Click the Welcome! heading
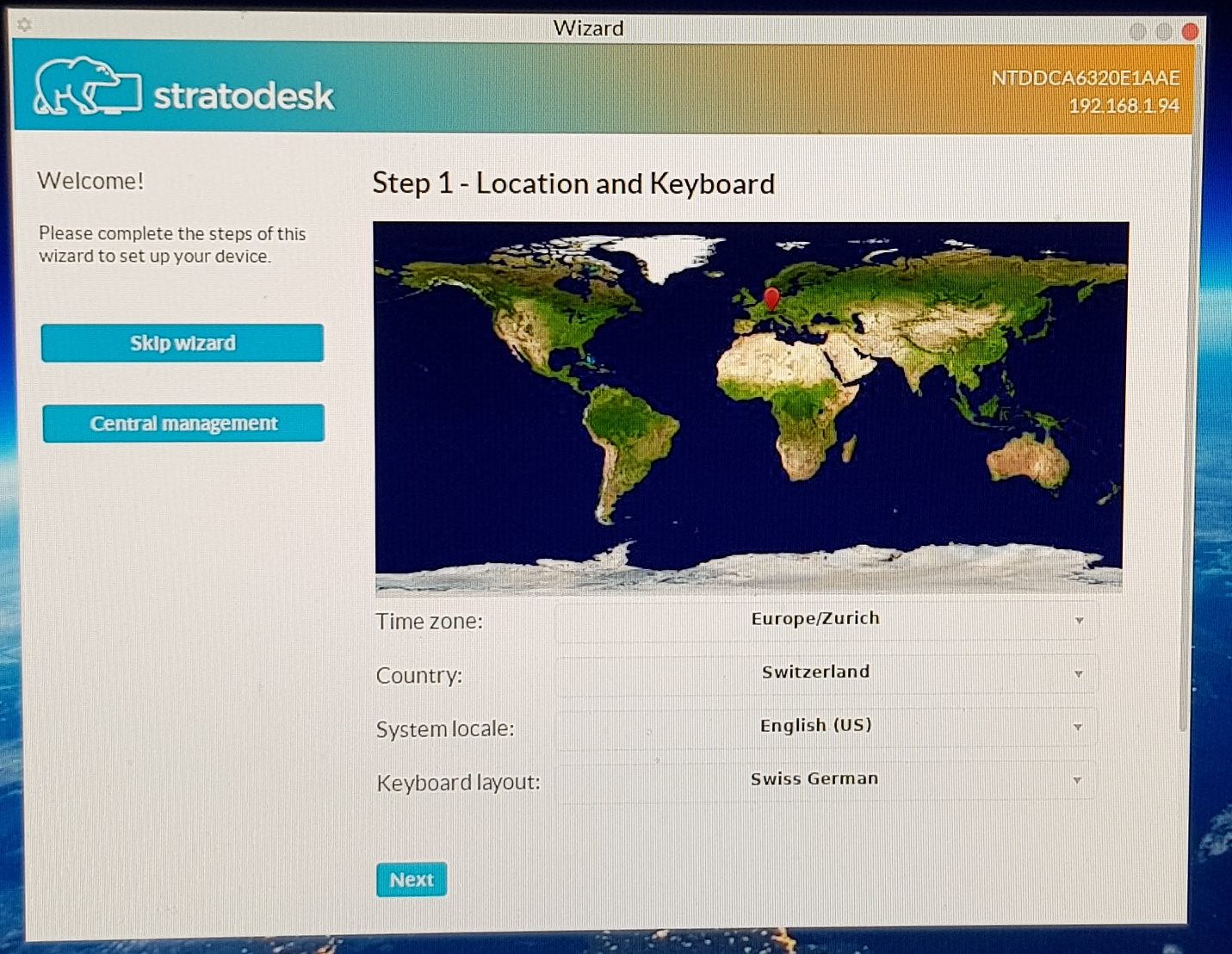Image resolution: width=1232 pixels, height=954 pixels. 90,181
